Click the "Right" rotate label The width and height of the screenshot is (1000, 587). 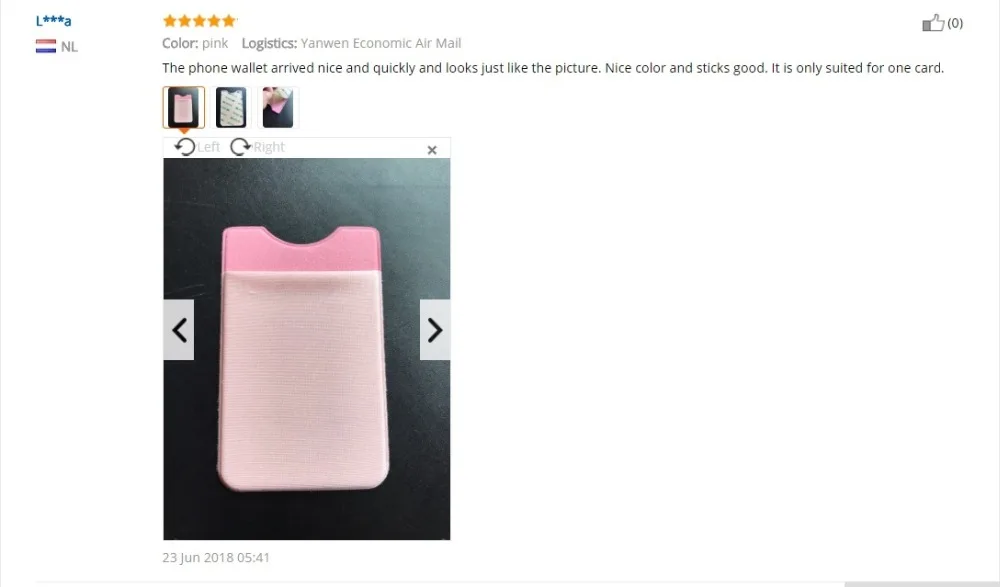[x=269, y=147]
